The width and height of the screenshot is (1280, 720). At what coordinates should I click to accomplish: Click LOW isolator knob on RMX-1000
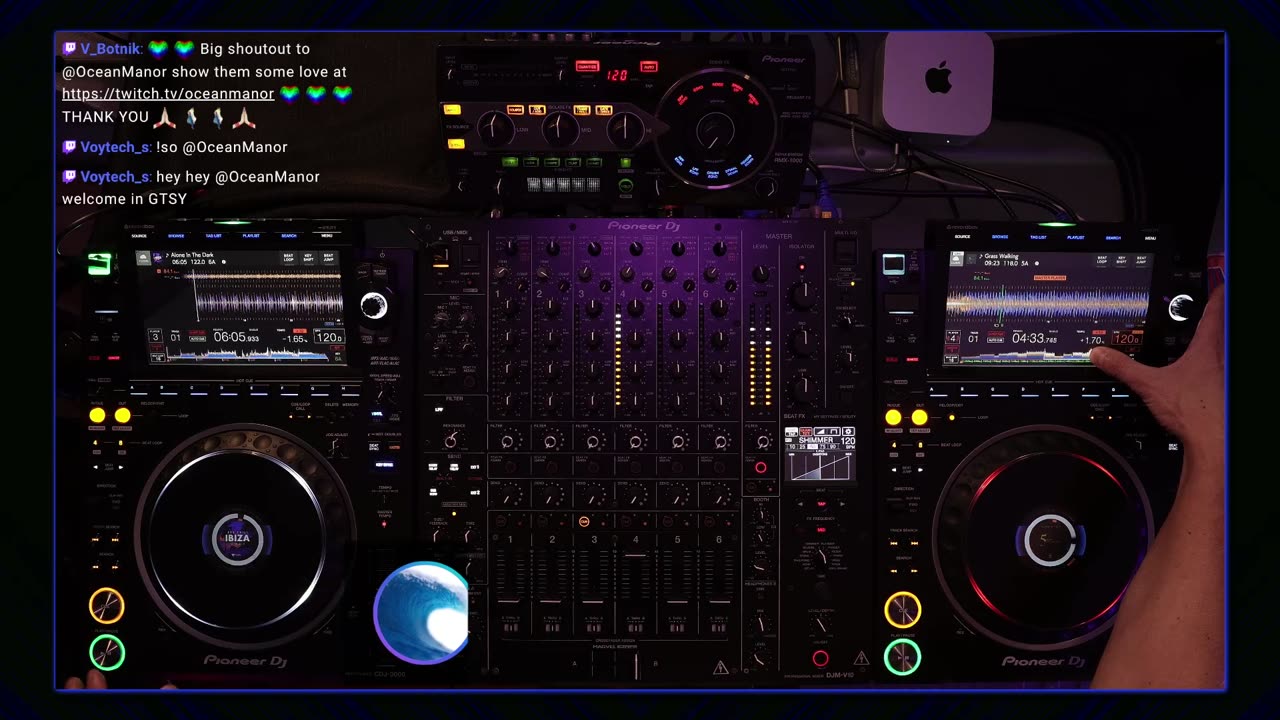(494, 127)
